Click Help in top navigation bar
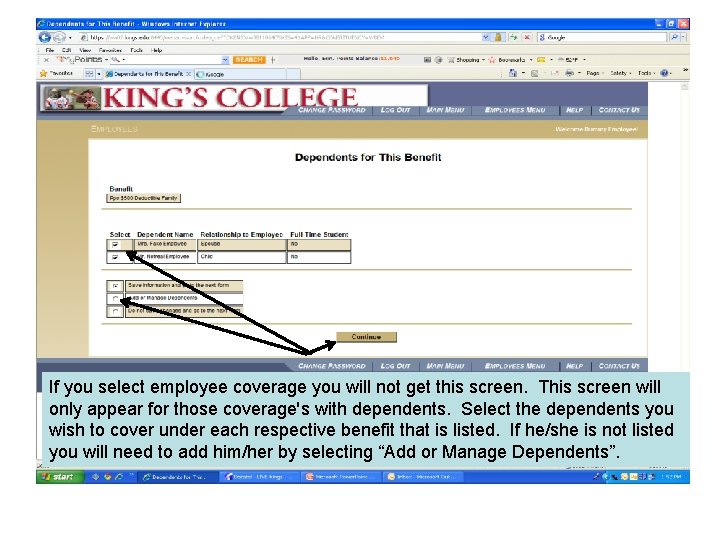Screen dimensions: 720x540 (x=574, y=110)
